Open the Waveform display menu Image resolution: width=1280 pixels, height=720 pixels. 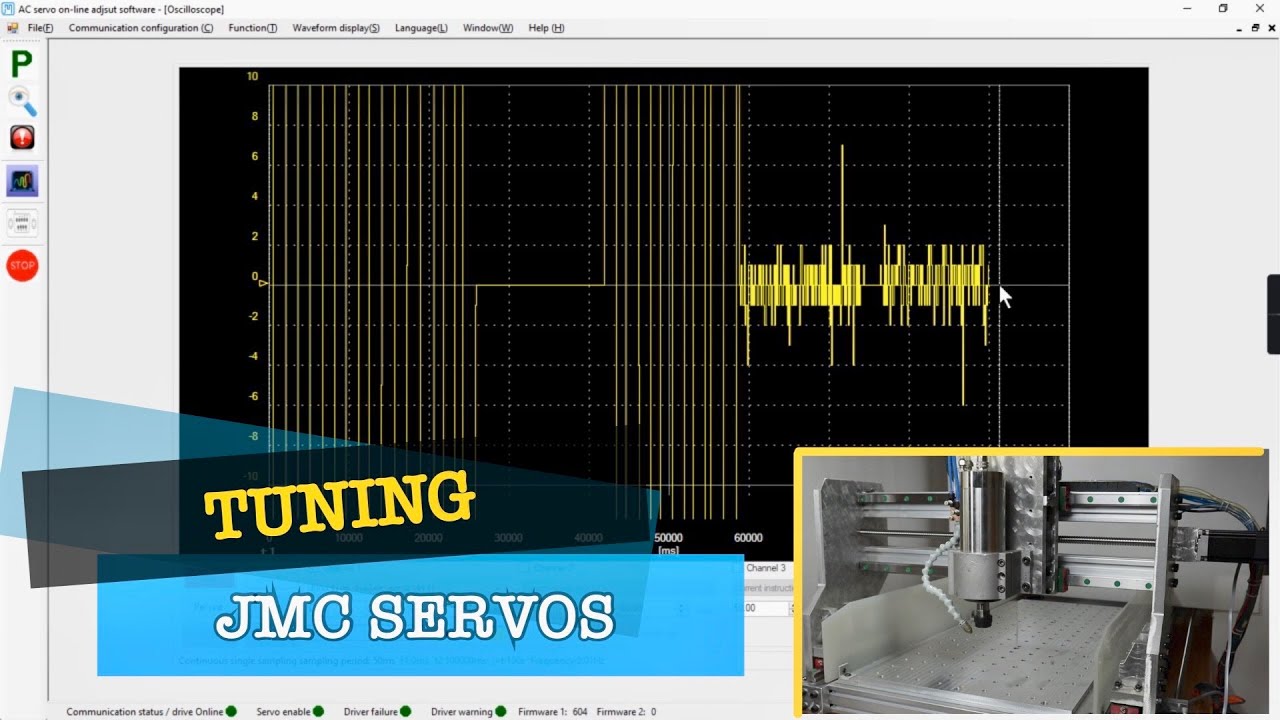[336, 28]
